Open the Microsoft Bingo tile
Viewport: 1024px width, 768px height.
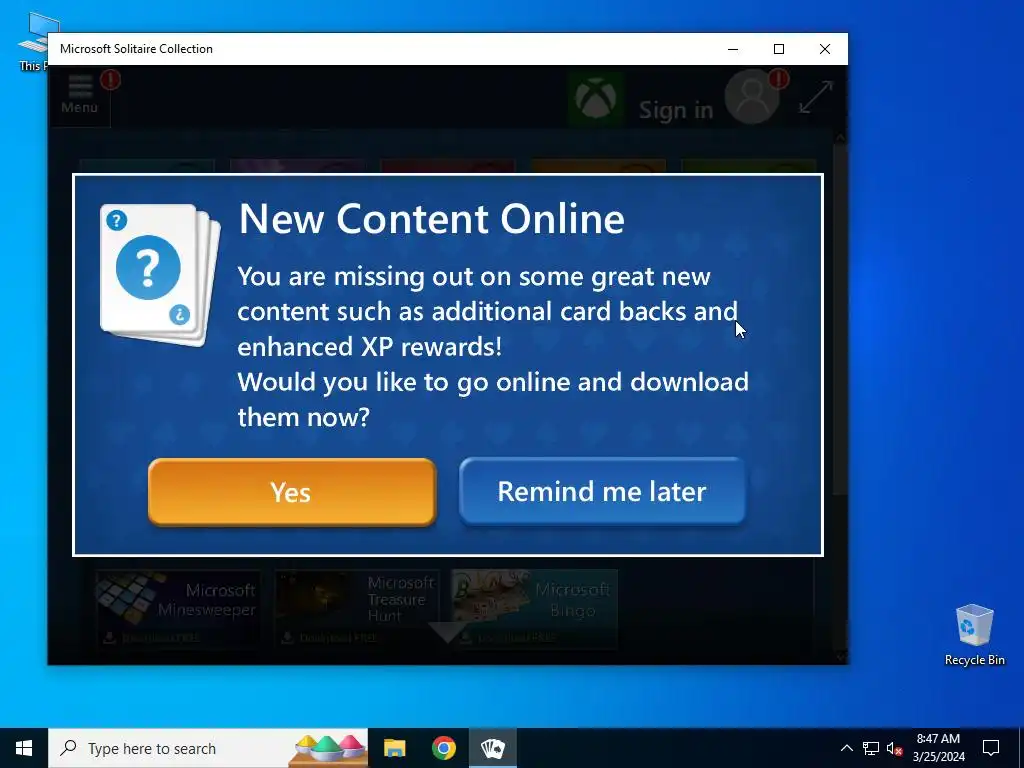(534, 609)
